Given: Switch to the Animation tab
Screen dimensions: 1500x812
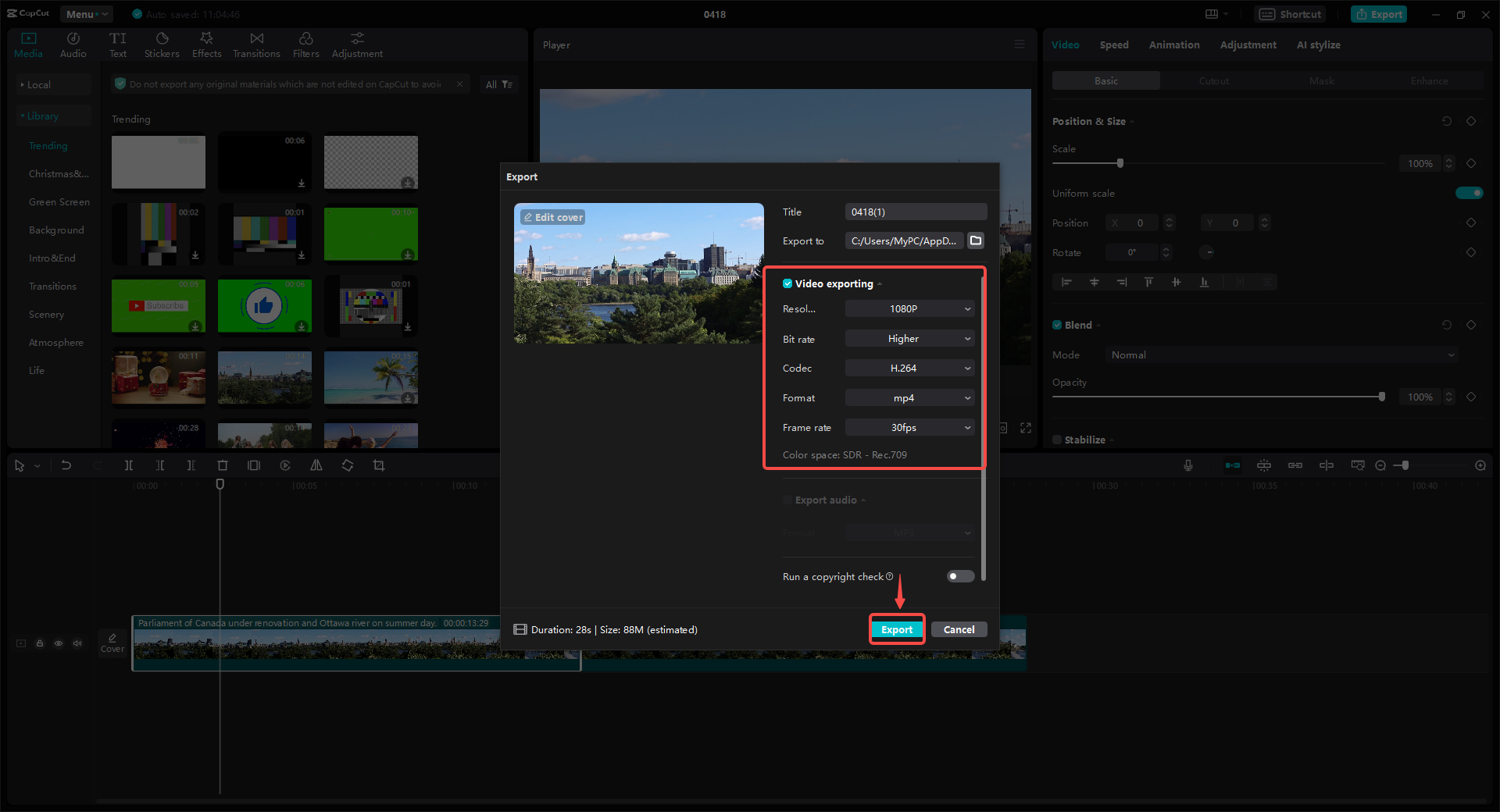Looking at the screenshot, I should (x=1173, y=45).
